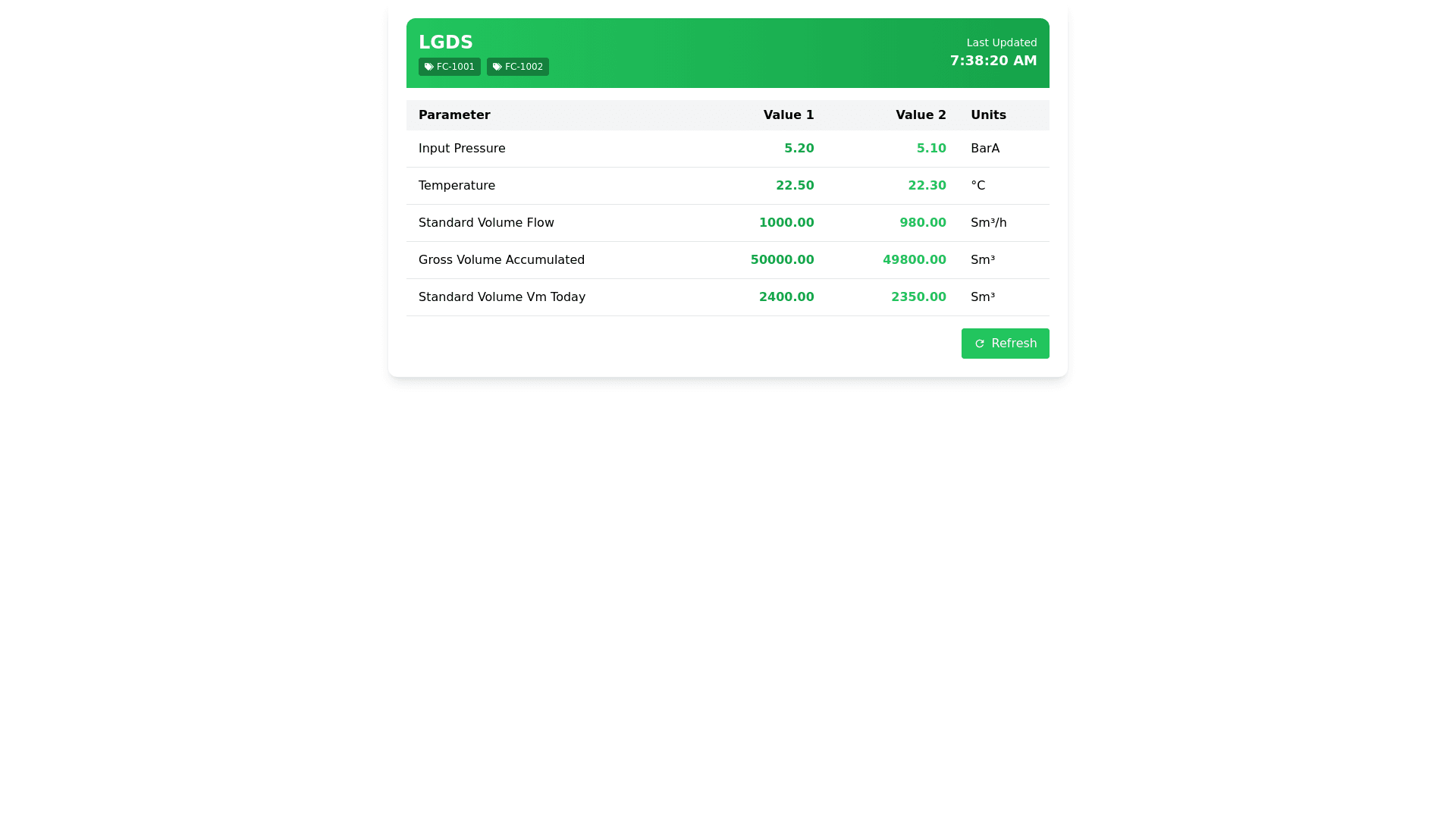Click Standard Volume Vm Today label

[501, 297]
